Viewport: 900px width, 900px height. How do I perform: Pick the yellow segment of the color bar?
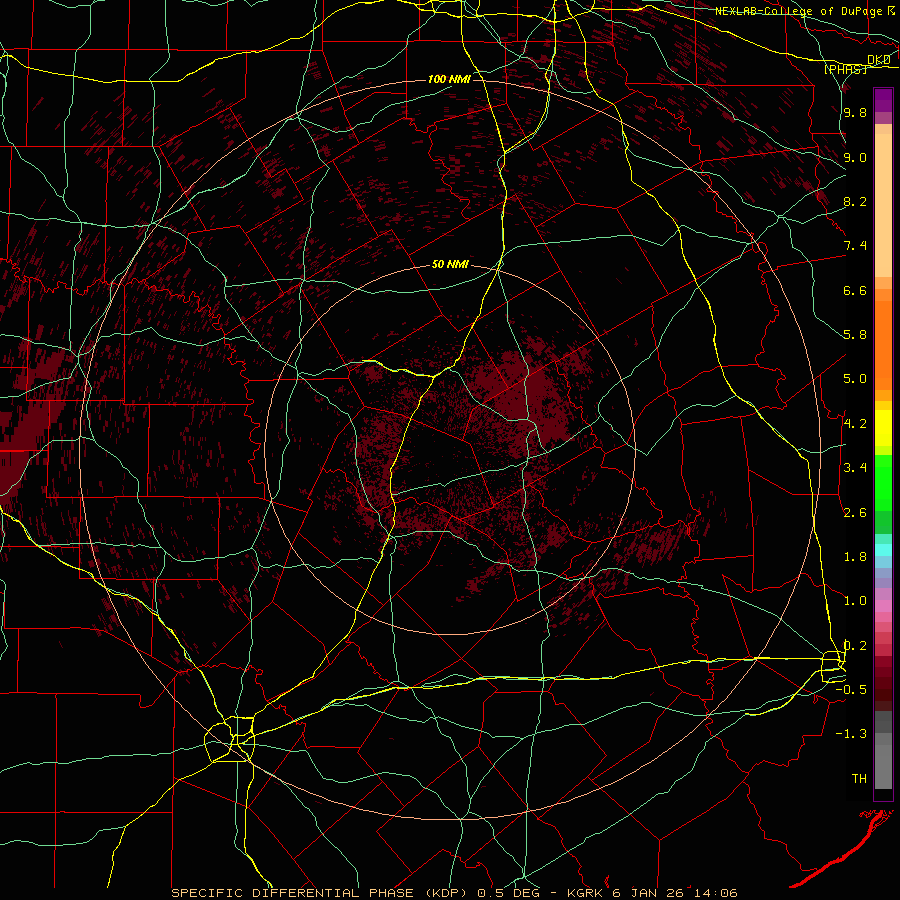tap(883, 428)
